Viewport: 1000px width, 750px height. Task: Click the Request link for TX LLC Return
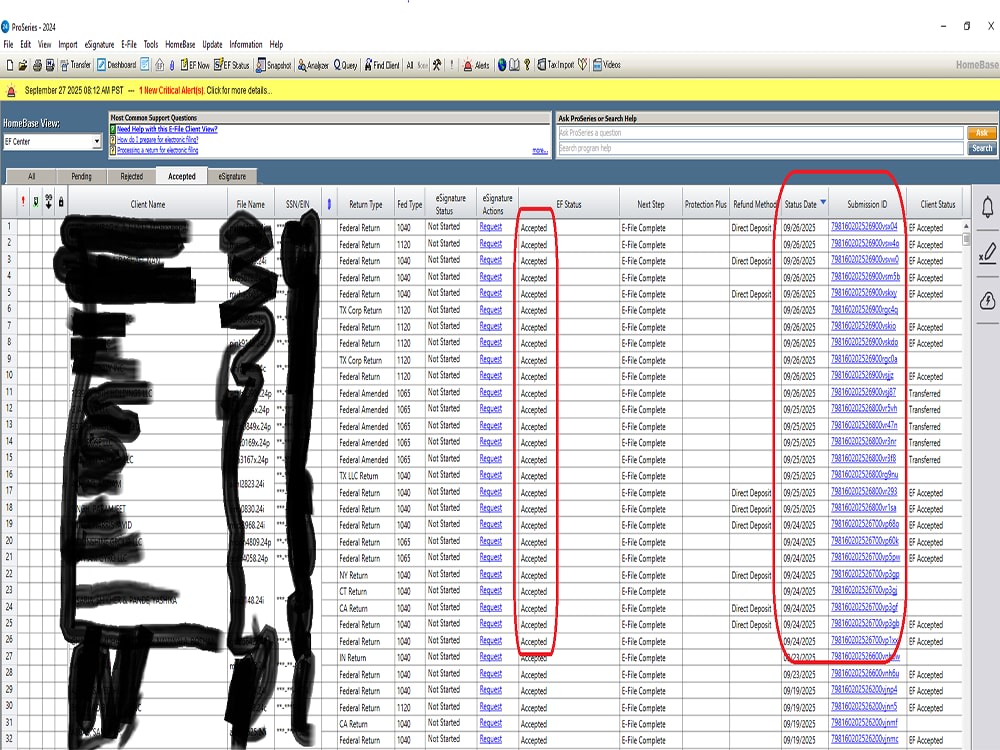coord(490,475)
